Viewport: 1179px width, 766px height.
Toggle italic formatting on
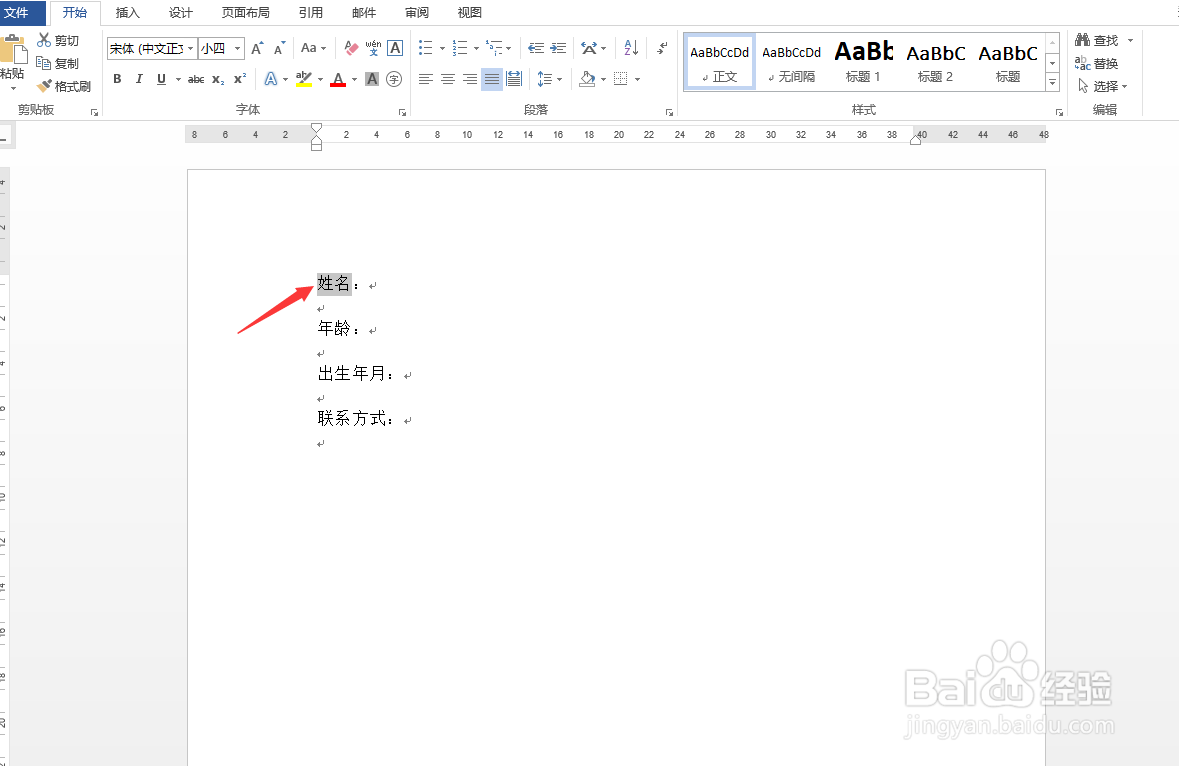139,79
